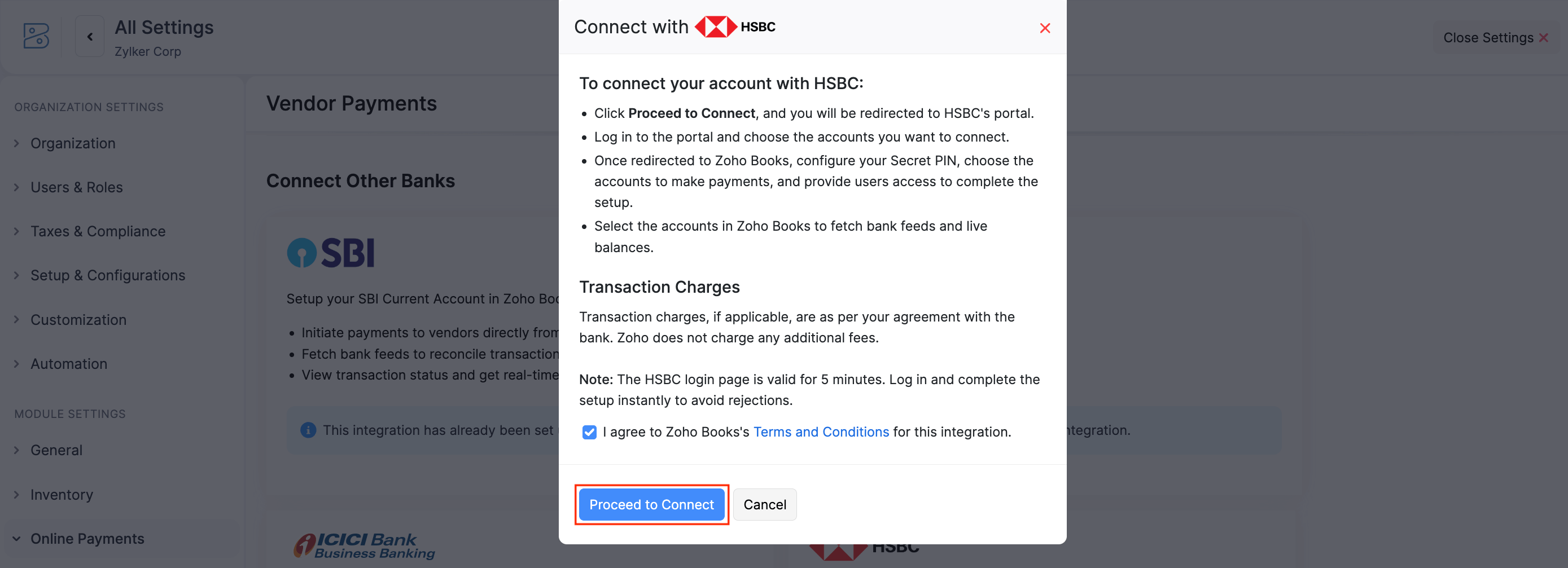Select Inventory under Module Settings
This screenshot has width=1568, height=568.
pyautogui.click(x=61, y=495)
